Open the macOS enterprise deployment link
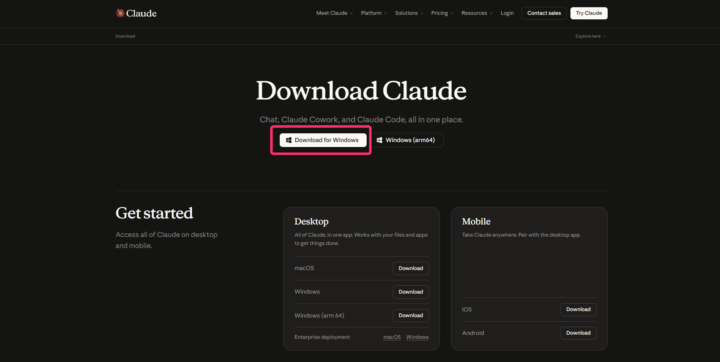This screenshot has height=362, width=720. pyautogui.click(x=392, y=337)
